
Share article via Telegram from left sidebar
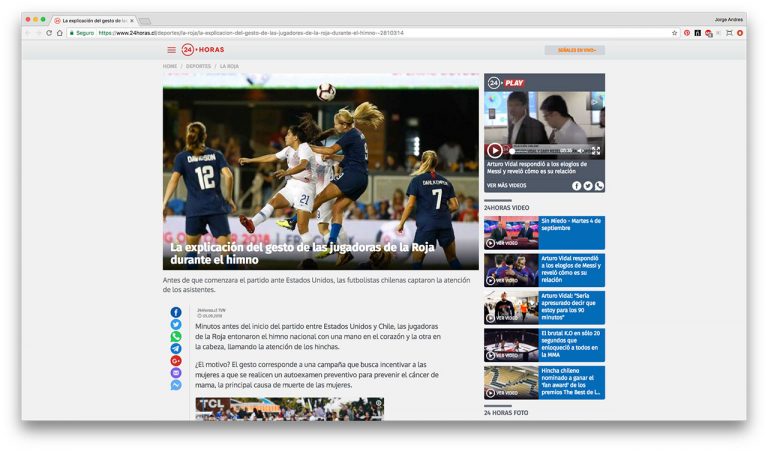(x=176, y=349)
